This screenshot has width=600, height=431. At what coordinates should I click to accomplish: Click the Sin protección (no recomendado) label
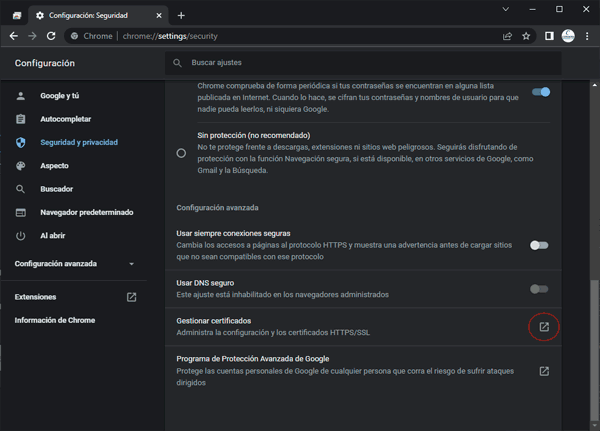coord(254,135)
